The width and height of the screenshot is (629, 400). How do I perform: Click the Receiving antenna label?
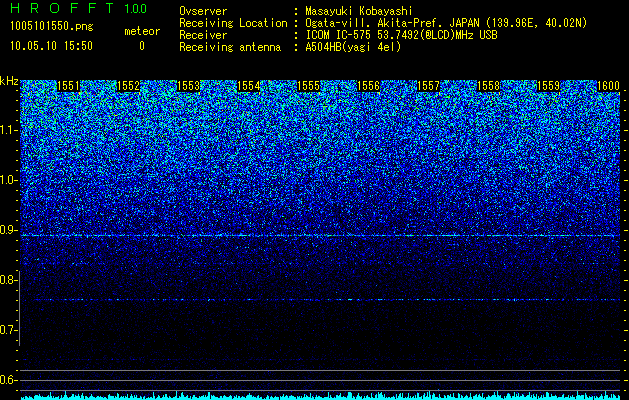[x=230, y=47]
